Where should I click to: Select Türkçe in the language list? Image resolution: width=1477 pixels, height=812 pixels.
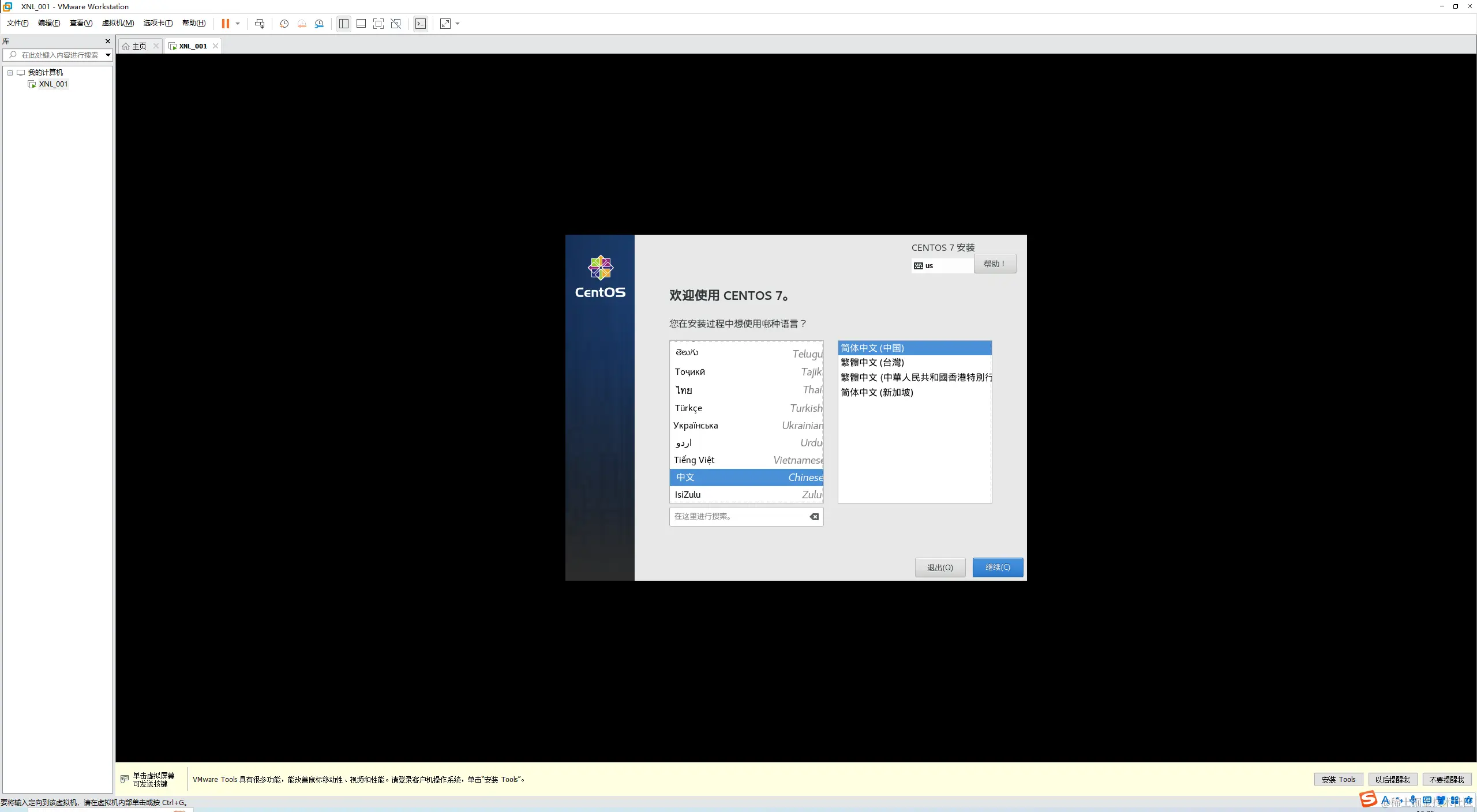688,408
